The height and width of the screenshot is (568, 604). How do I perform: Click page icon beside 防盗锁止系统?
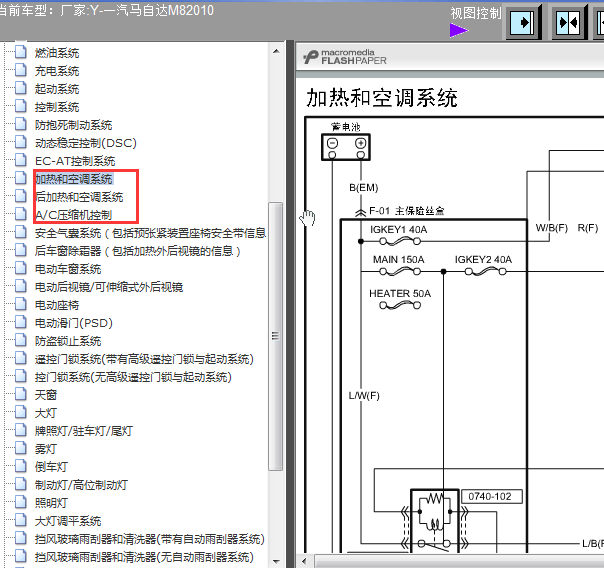pyautogui.click(x=21, y=340)
